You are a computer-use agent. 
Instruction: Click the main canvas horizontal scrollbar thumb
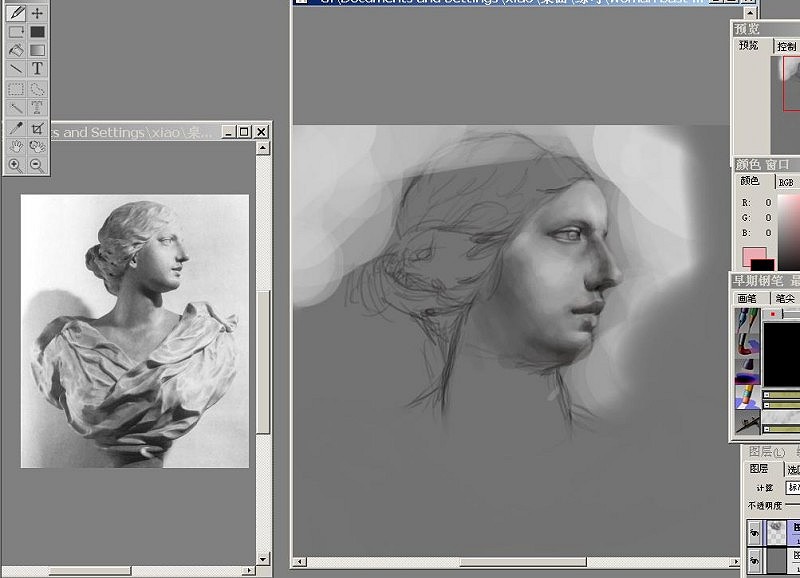pyautogui.click(x=523, y=562)
